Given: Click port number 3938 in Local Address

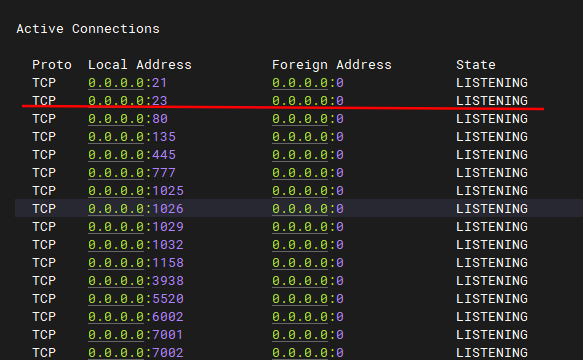Looking at the screenshot, I should click(x=168, y=281).
